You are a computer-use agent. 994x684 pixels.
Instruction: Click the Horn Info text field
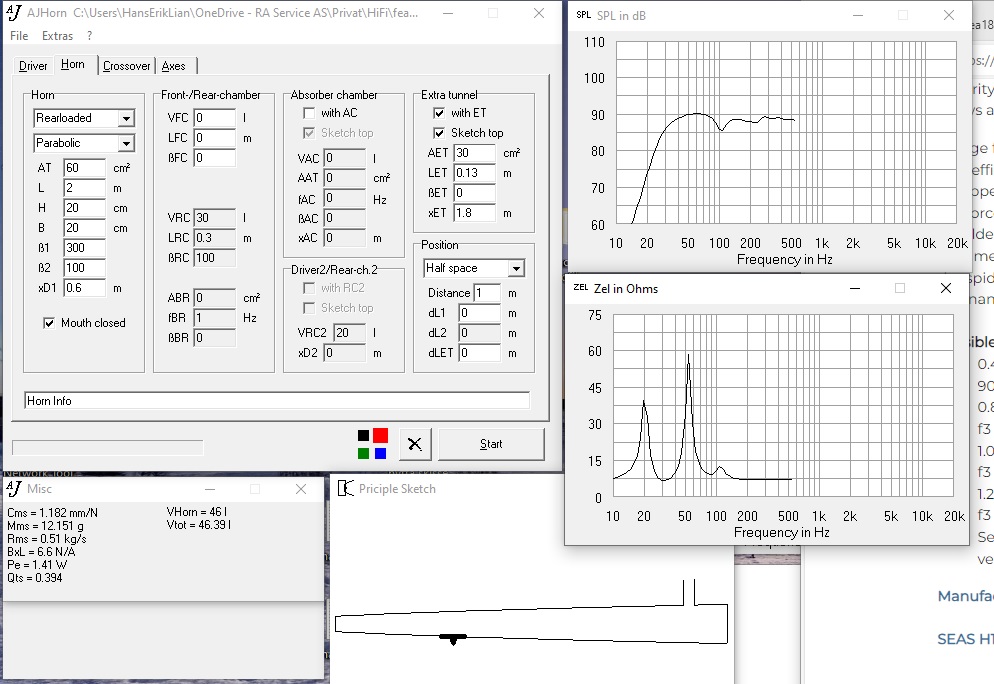point(277,401)
